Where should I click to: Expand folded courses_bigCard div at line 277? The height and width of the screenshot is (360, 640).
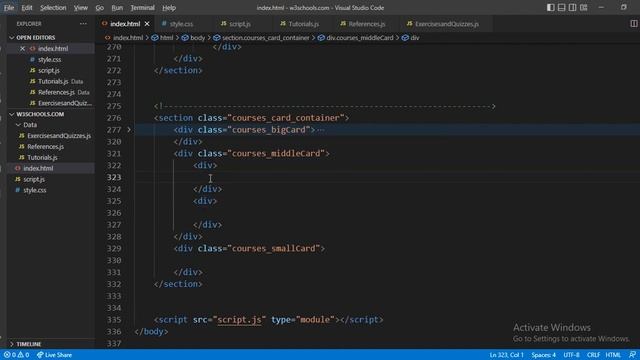tap(129, 129)
